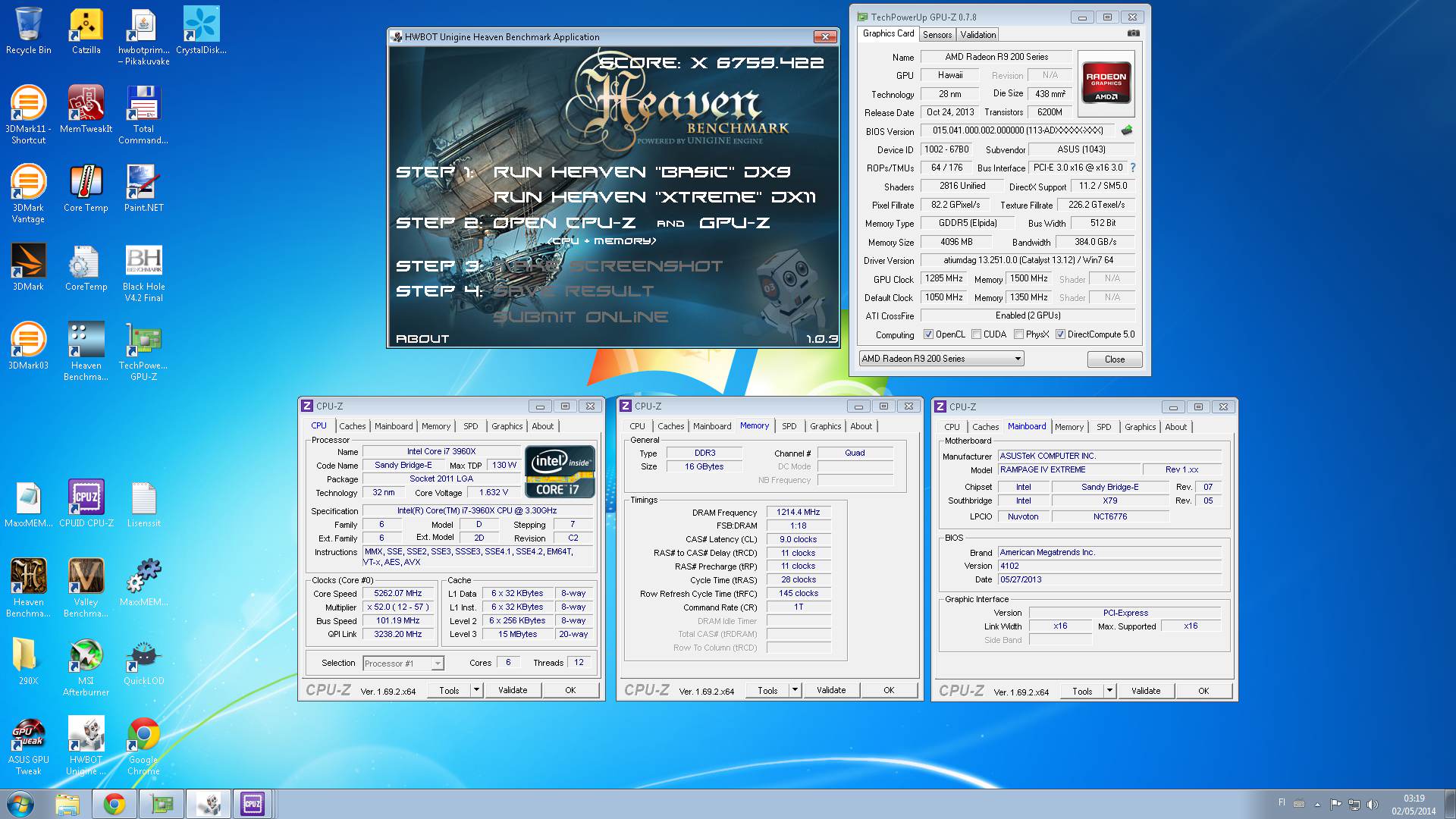Open Processor #1 selection dropdown

pyautogui.click(x=403, y=664)
